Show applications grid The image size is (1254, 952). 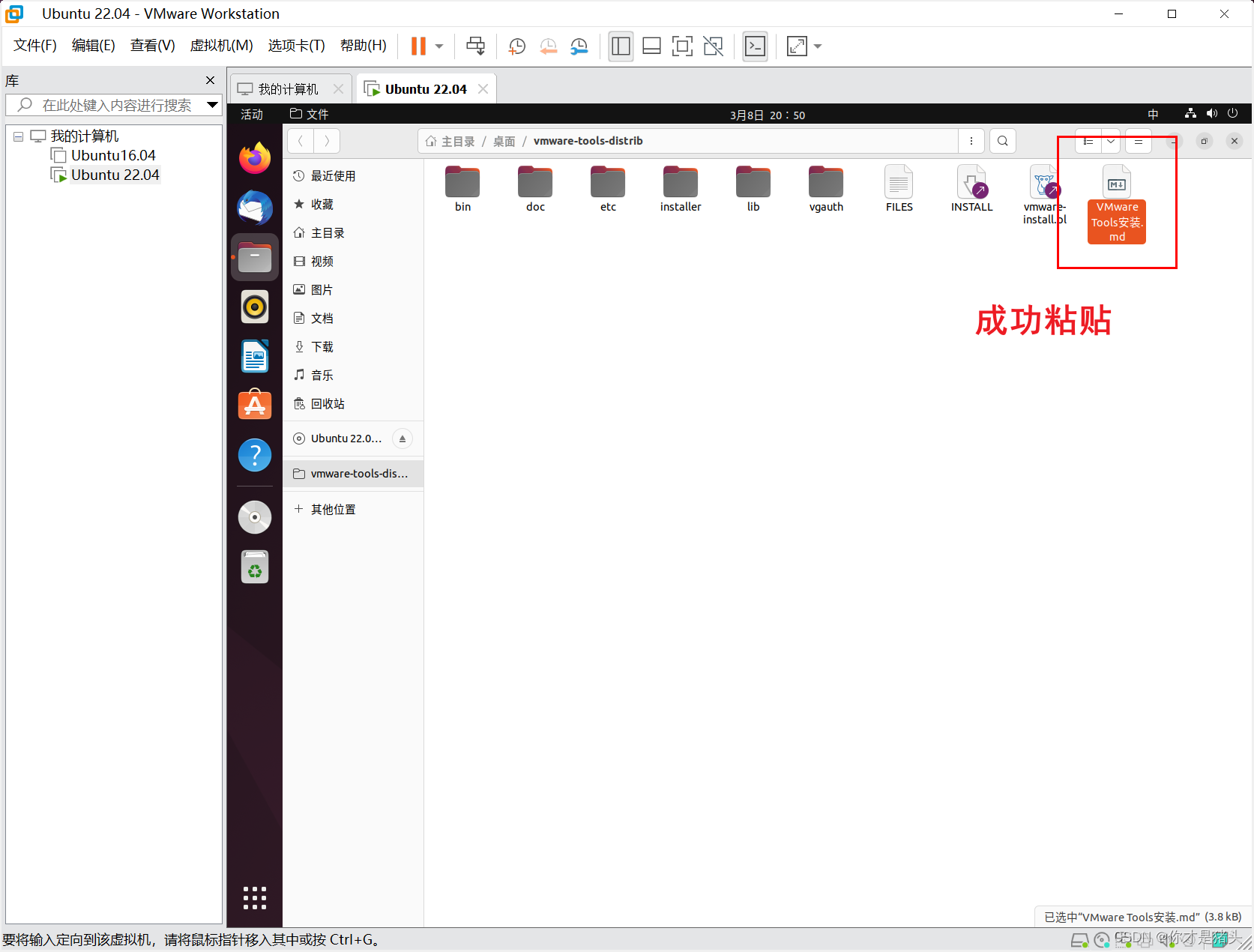(255, 897)
